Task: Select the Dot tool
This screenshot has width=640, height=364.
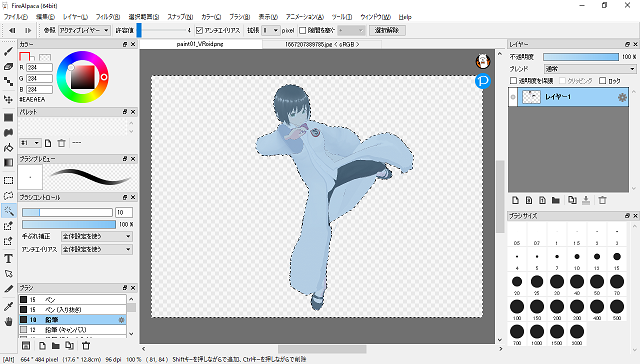Action: pyautogui.click(x=8, y=82)
